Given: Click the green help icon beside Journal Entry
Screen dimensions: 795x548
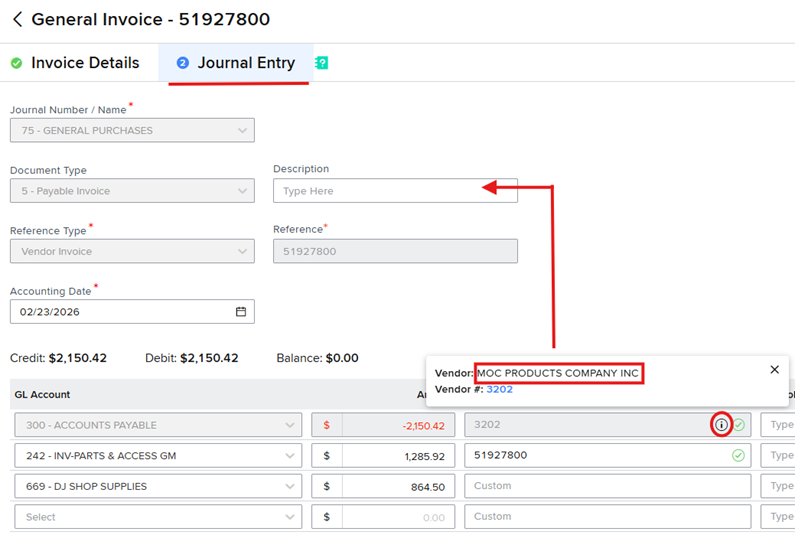Looking at the screenshot, I should pos(321,63).
